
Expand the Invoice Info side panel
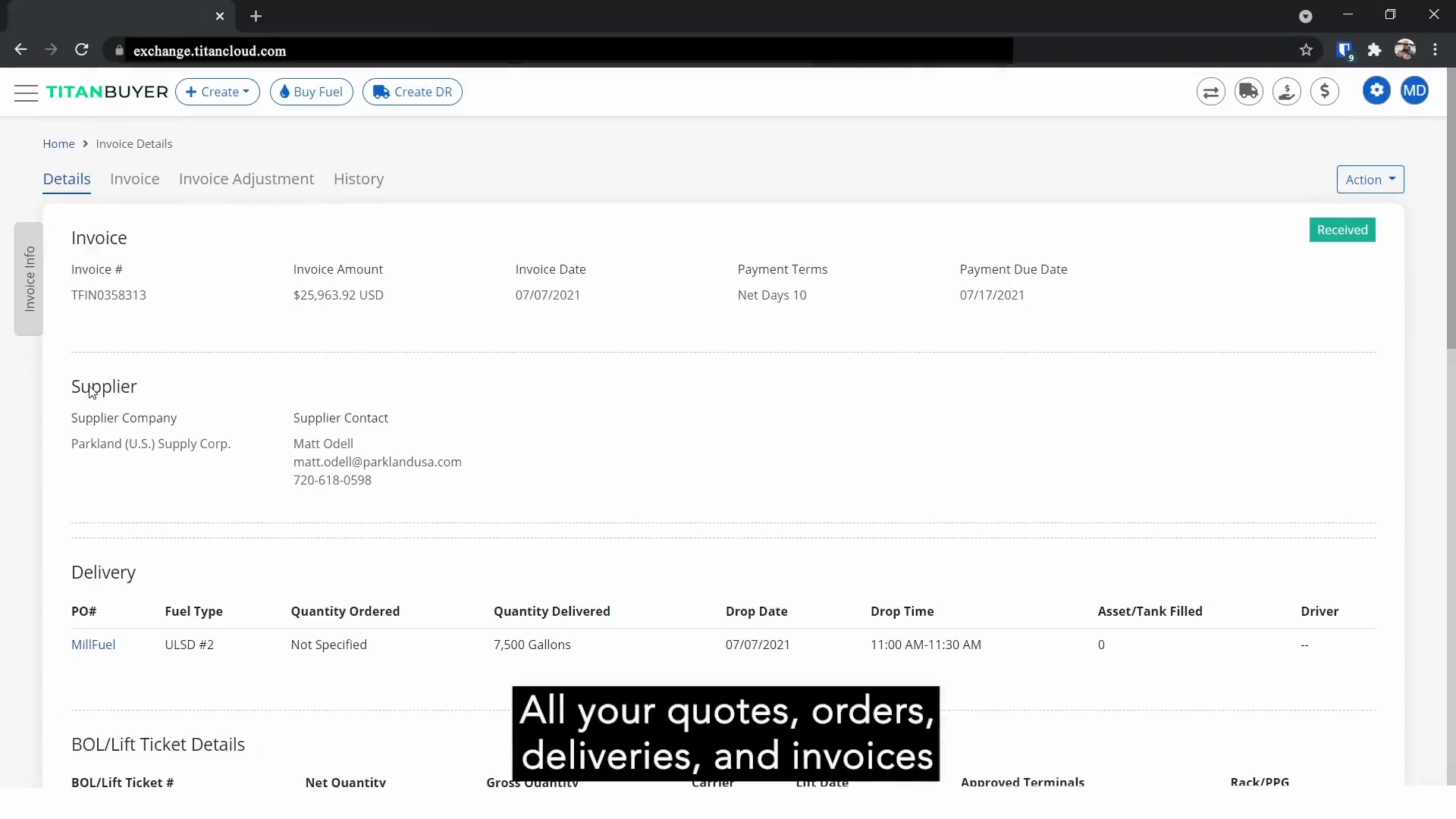(x=28, y=278)
